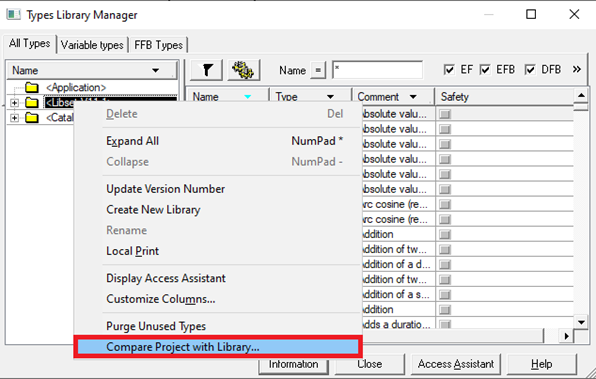Click the Close button at bottom
Screen dimensions: 596x379
pos(369,364)
